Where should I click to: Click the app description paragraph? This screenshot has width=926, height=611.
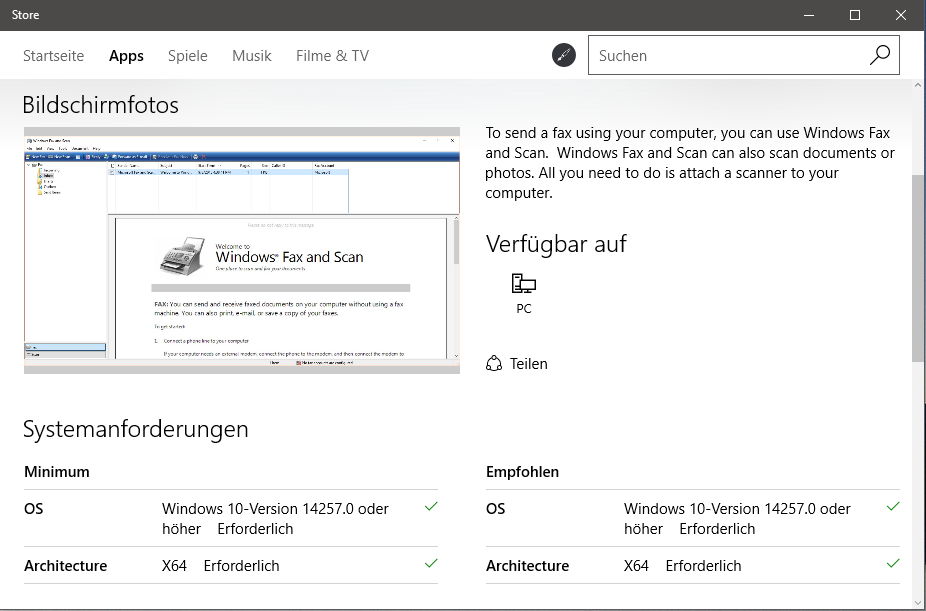coord(690,163)
